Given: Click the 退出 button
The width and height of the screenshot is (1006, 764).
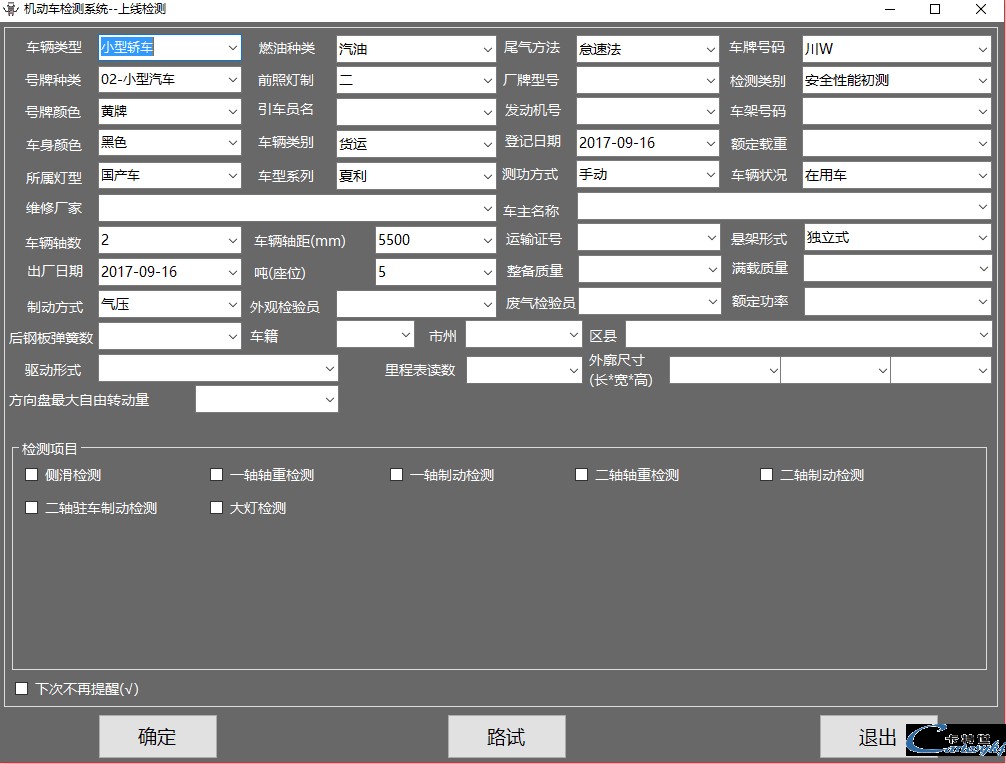Looking at the screenshot, I should (877, 737).
